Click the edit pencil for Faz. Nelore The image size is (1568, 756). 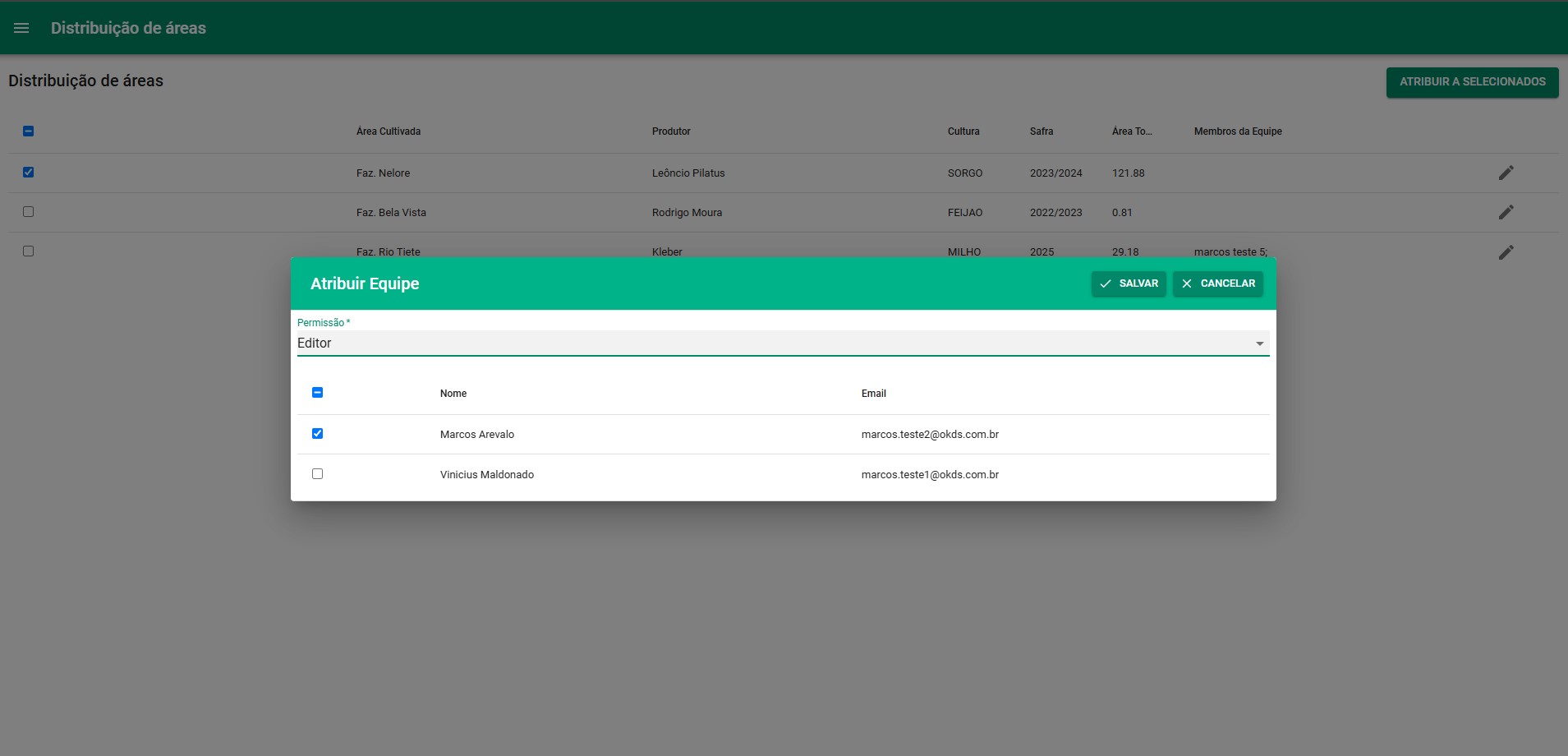(x=1506, y=173)
